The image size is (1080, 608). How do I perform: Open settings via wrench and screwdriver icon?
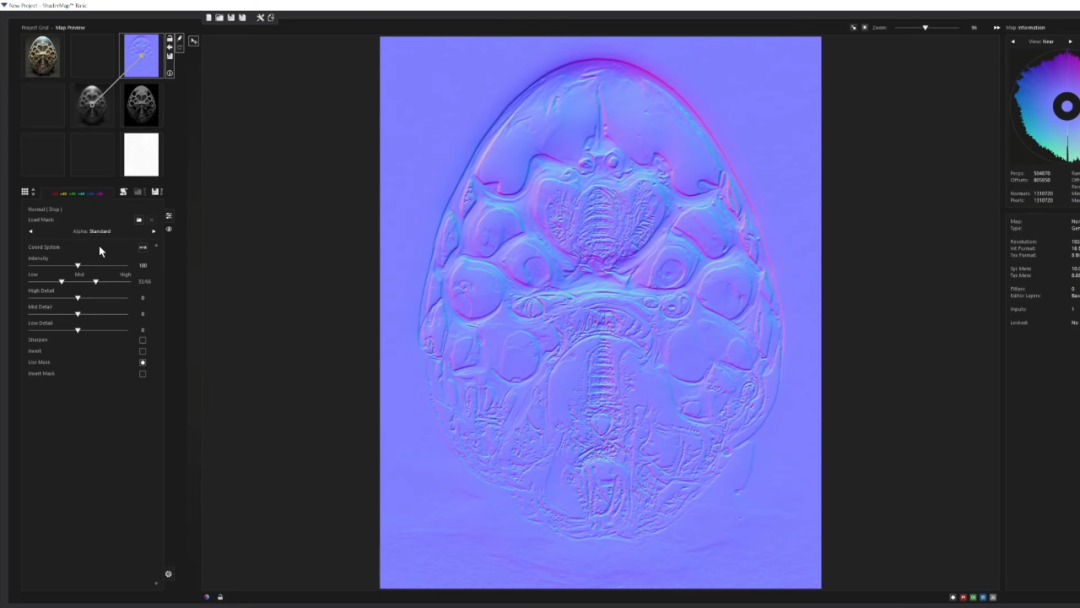[x=260, y=18]
